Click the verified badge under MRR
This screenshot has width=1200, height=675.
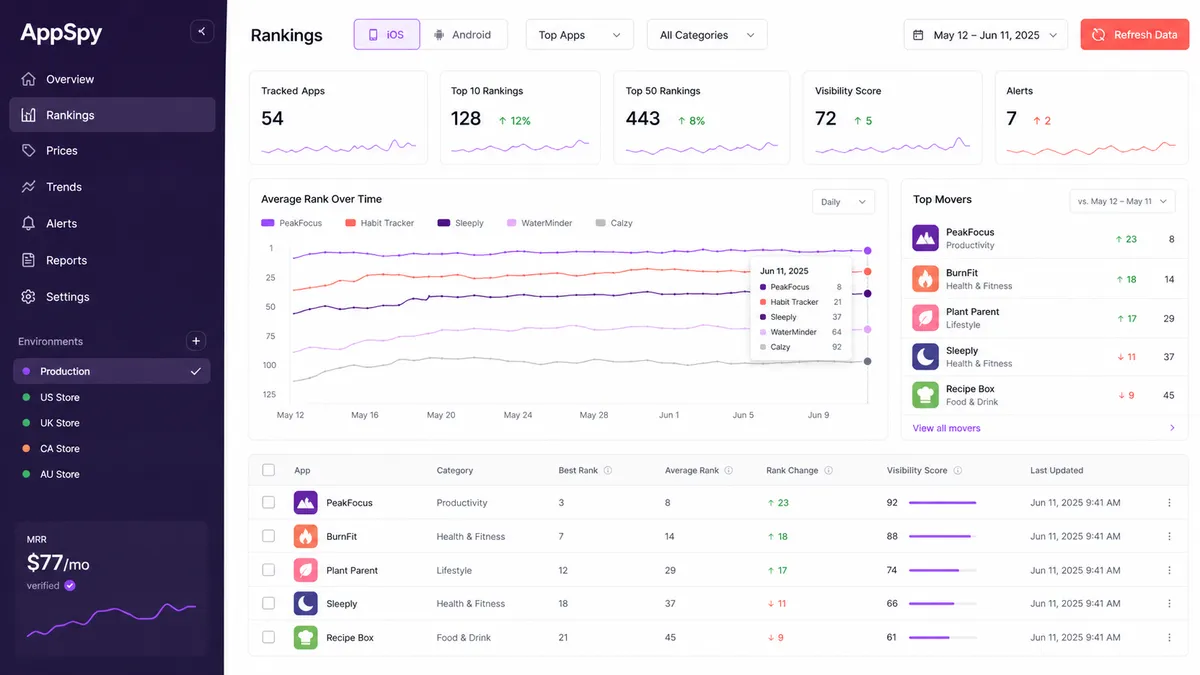coord(70,586)
